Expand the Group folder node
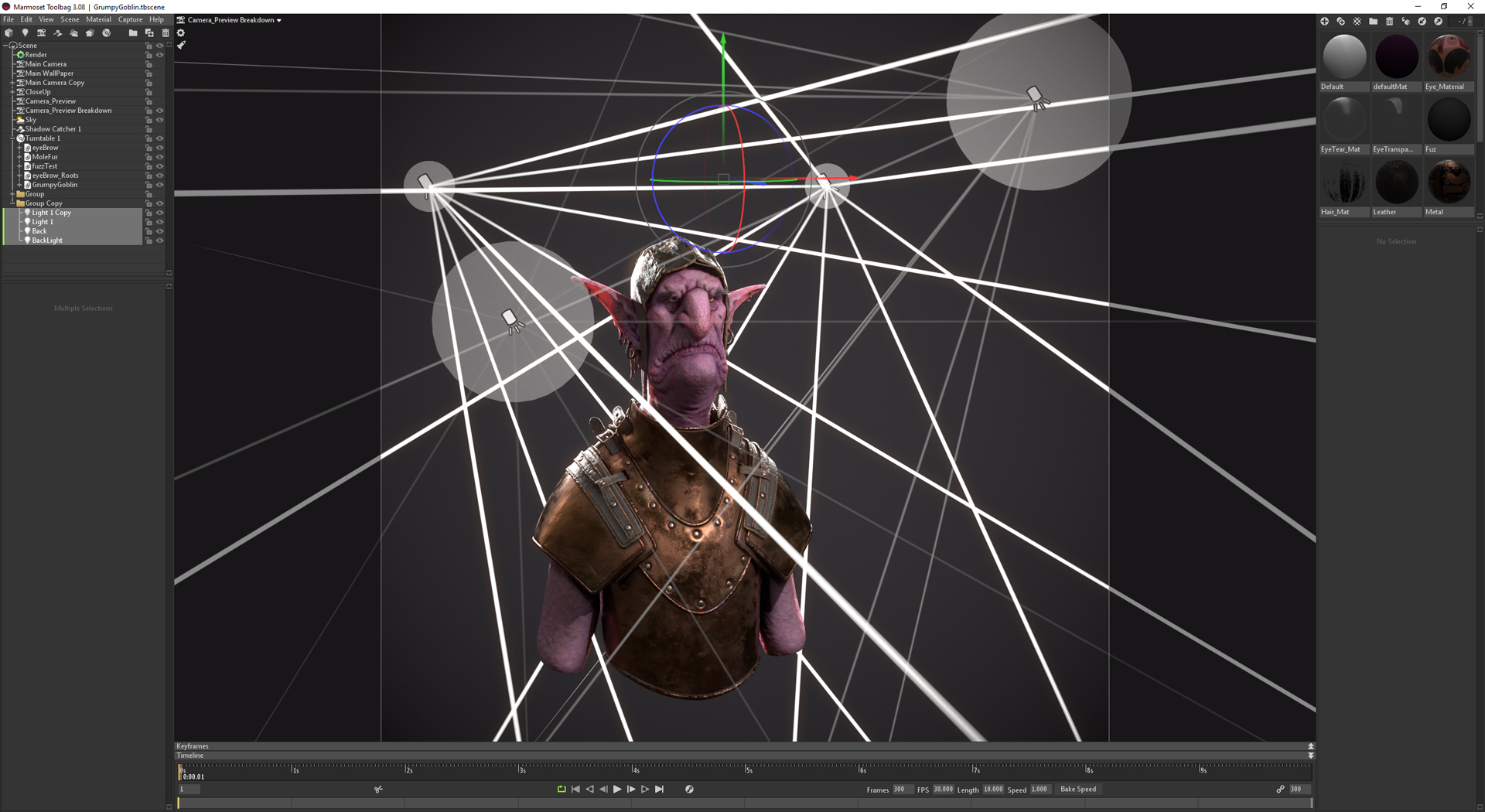Screen dimensions: 1485x812 tap(12, 194)
